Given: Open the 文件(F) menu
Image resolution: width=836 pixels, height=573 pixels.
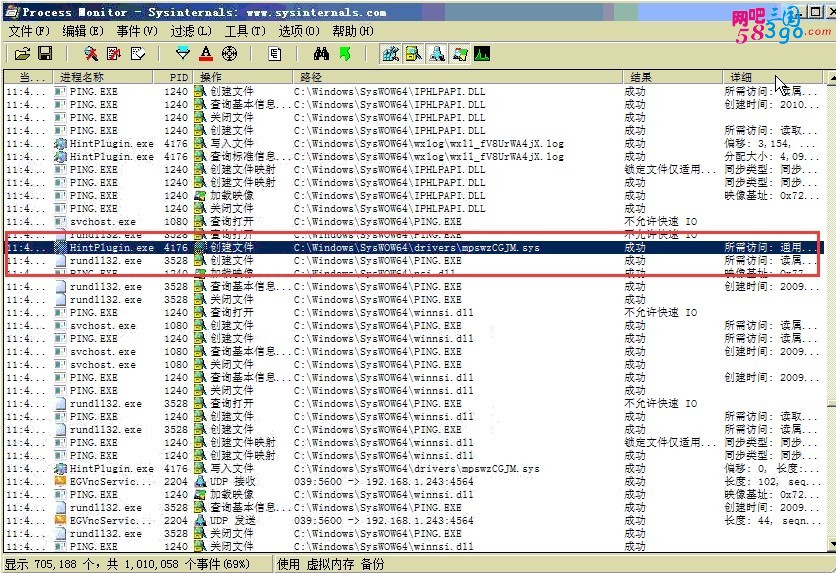Looking at the screenshot, I should coord(29,31).
